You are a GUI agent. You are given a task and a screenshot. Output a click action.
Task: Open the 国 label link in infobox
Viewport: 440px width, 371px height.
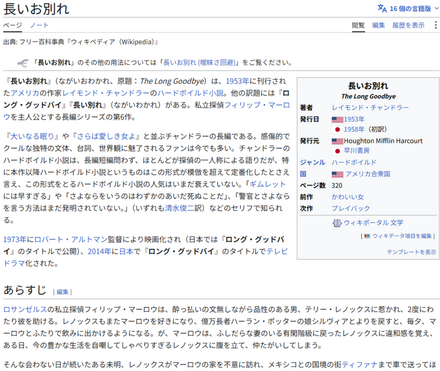[303, 174]
